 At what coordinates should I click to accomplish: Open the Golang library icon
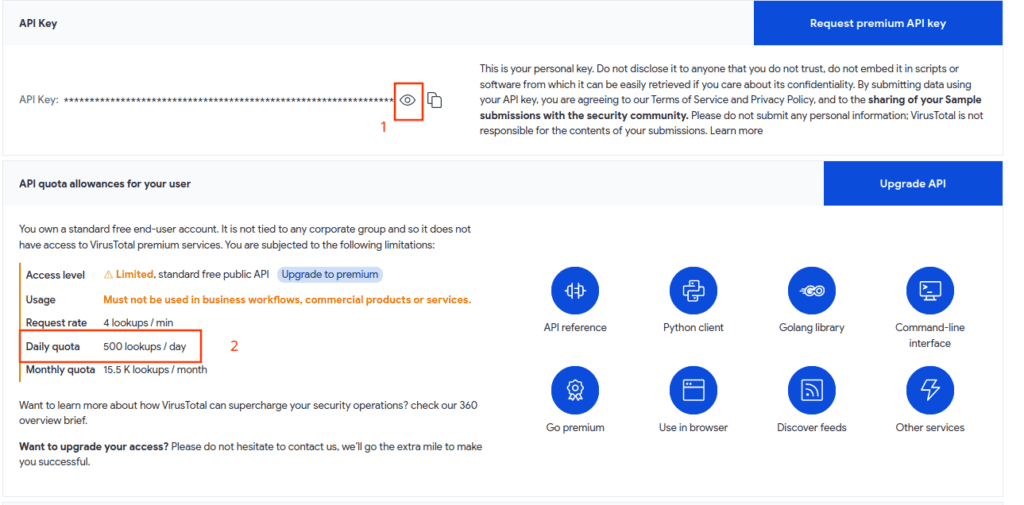click(x=812, y=291)
